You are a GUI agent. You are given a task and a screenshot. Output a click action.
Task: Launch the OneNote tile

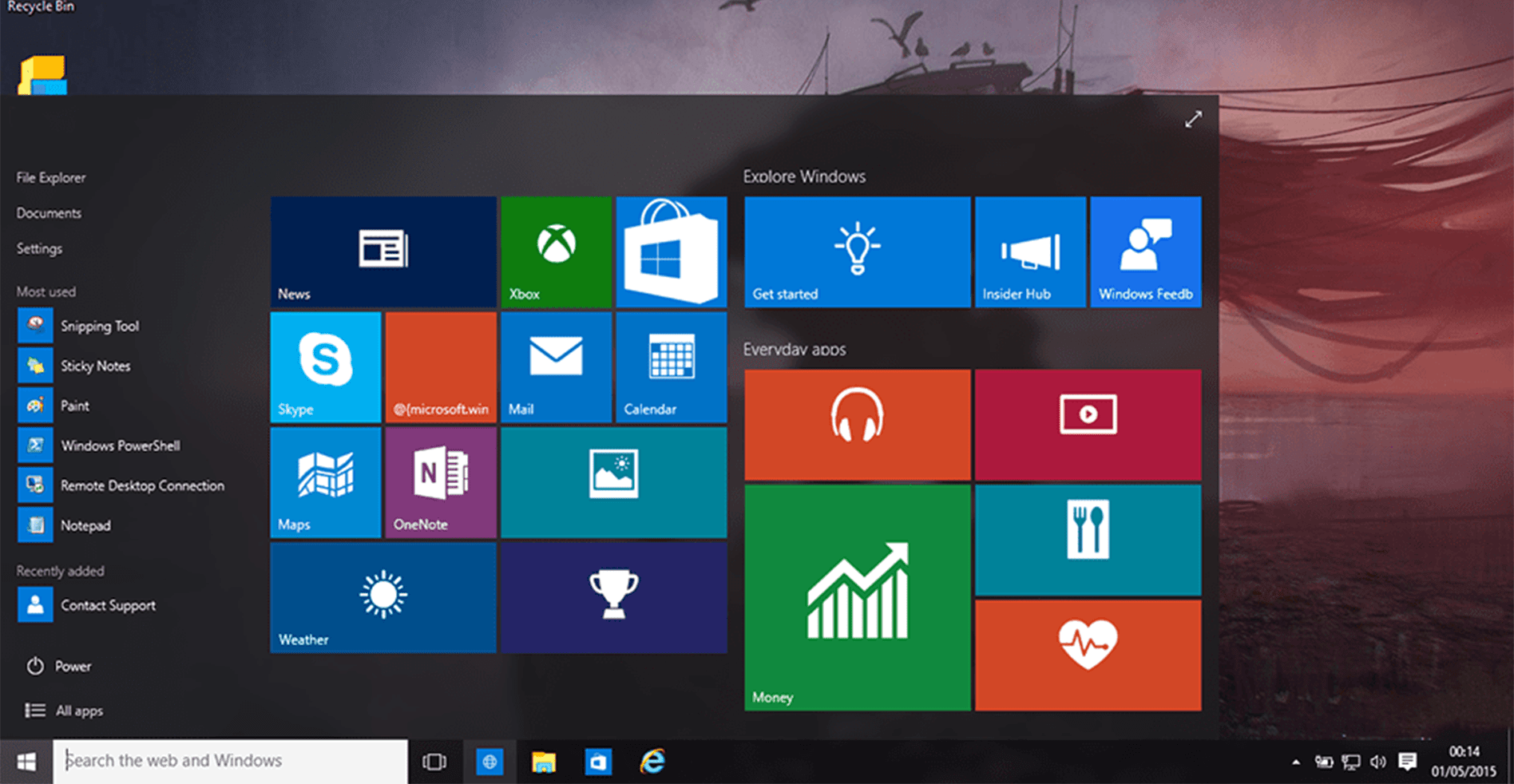tap(441, 482)
